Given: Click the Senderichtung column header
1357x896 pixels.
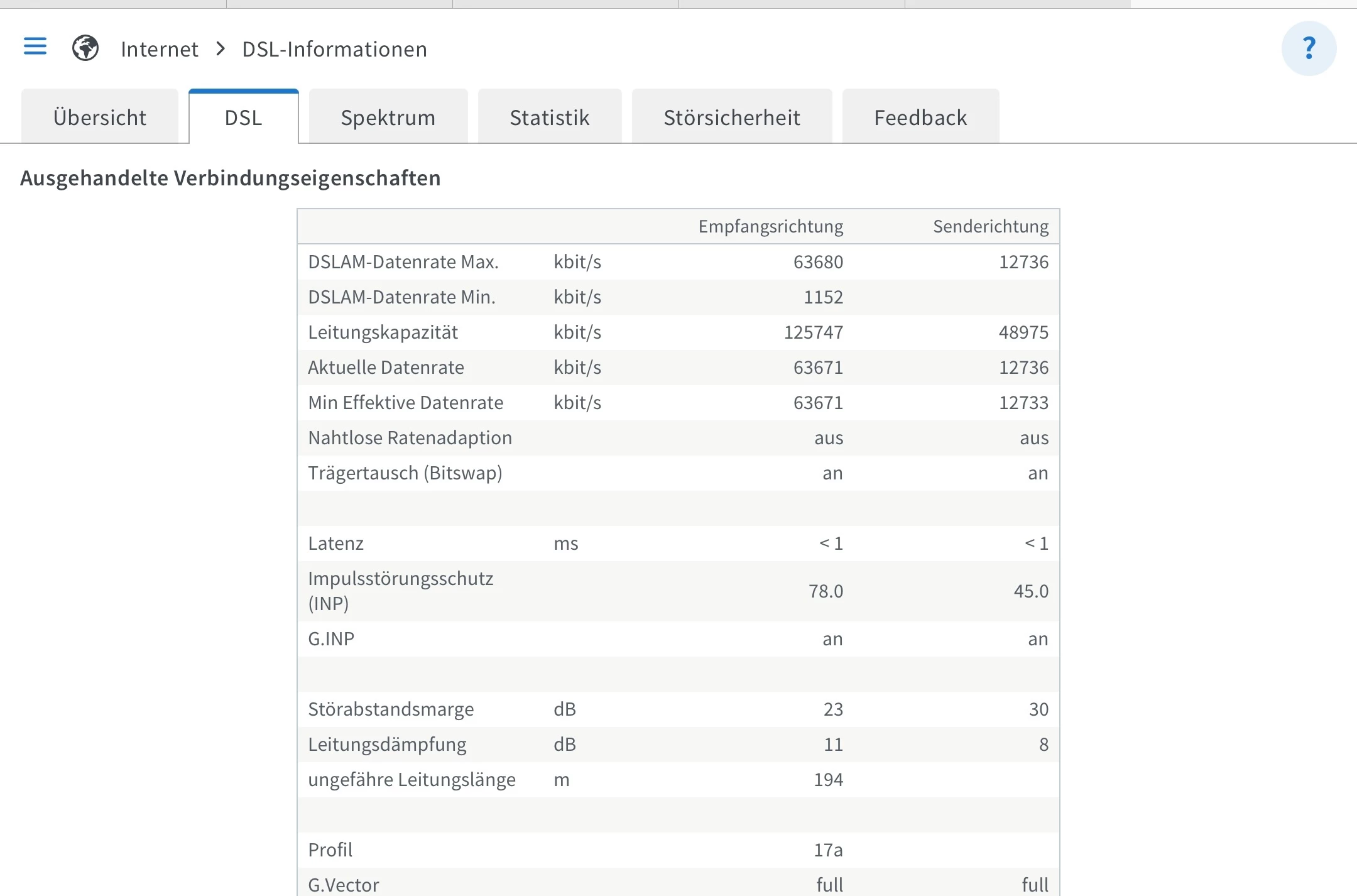Looking at the screenshot, I should (990, 226).
